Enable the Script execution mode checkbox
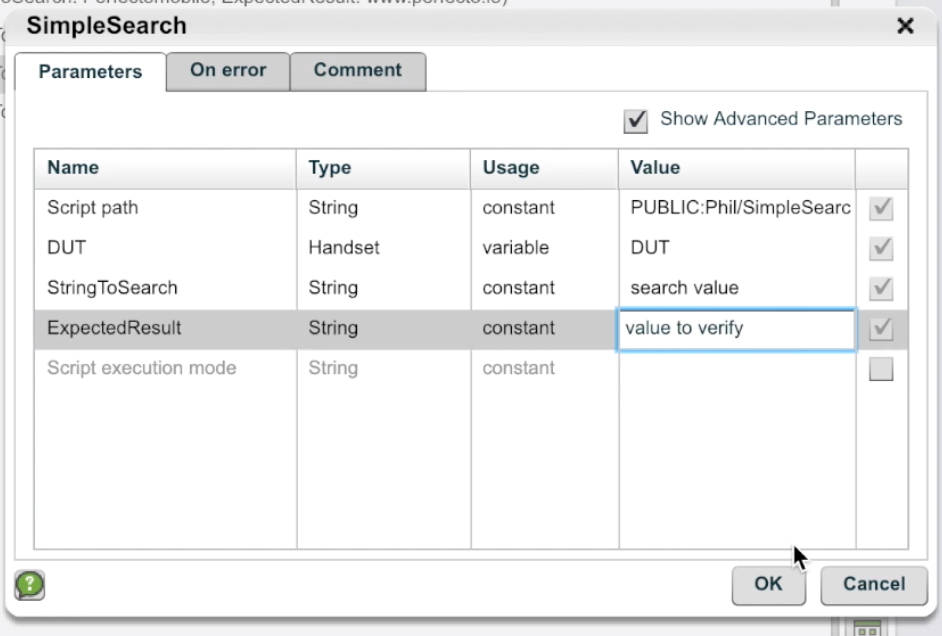The height and width of the screenshot is (636, 942). pyautogui.click(x=881, y=370)
